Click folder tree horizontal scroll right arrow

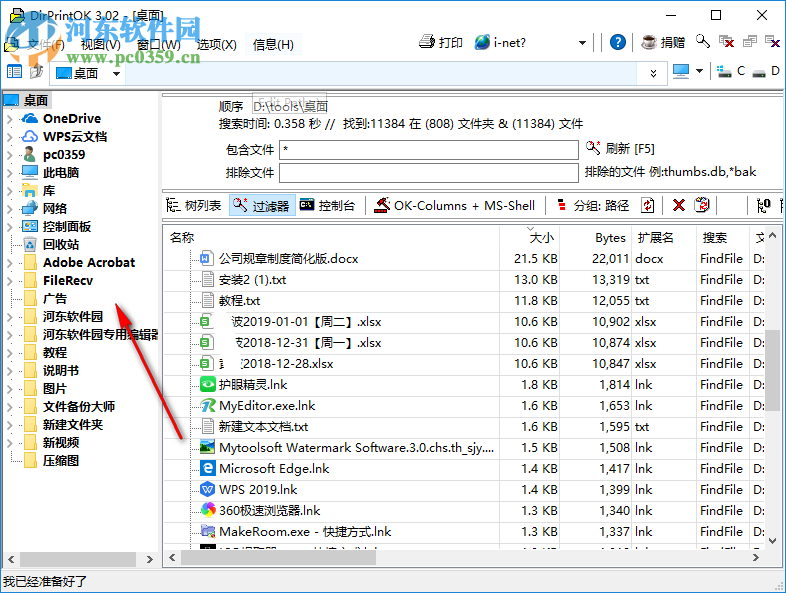pos(149,559)
